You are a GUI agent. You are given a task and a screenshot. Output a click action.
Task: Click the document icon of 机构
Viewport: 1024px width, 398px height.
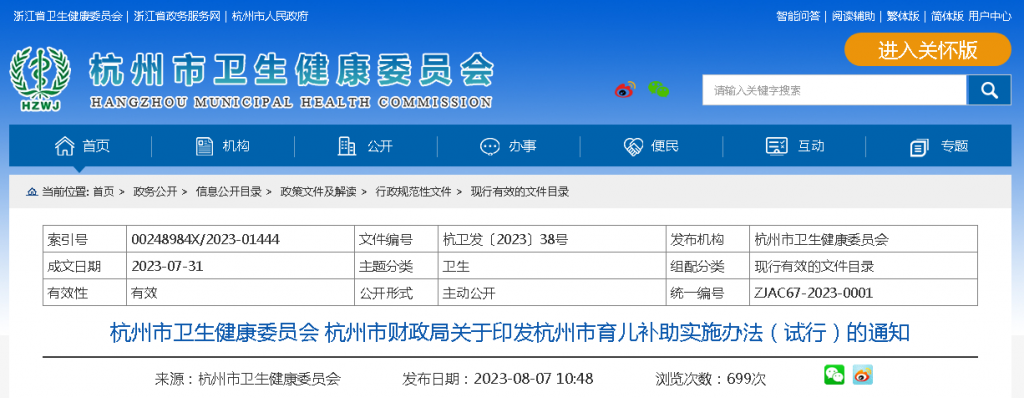click(204, 146)
